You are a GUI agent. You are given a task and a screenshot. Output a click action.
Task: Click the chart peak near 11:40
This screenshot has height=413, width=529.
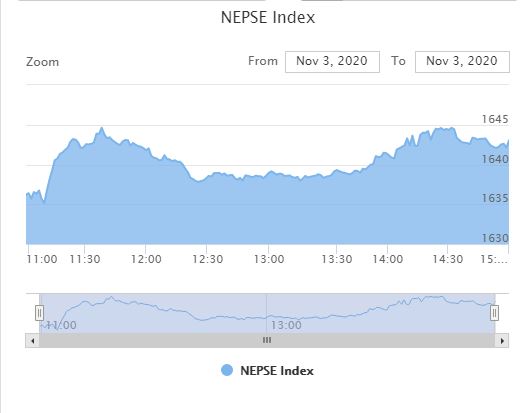(x=102, y=128)
